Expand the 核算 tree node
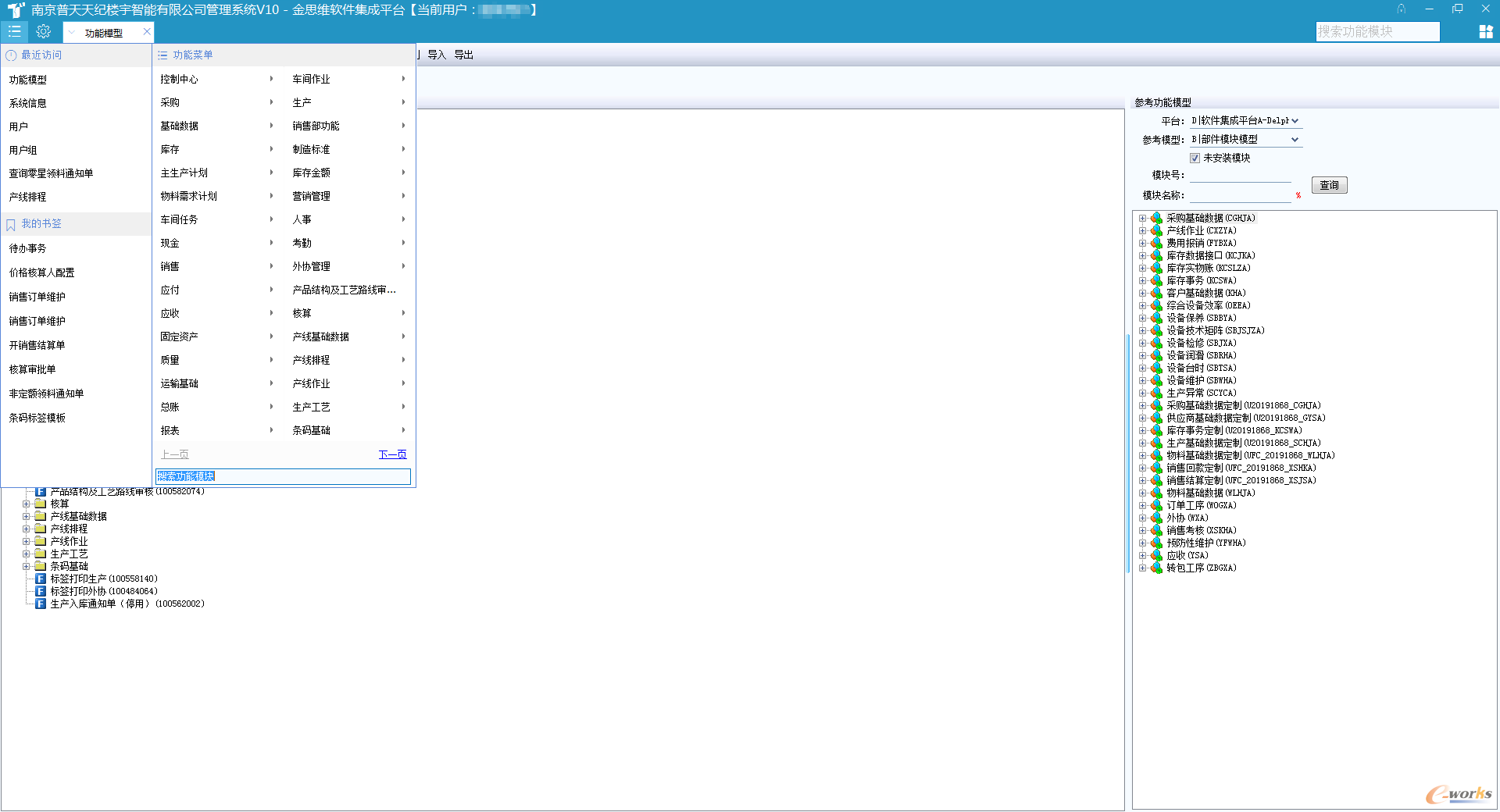1500x812 pixels. [27, 504]
